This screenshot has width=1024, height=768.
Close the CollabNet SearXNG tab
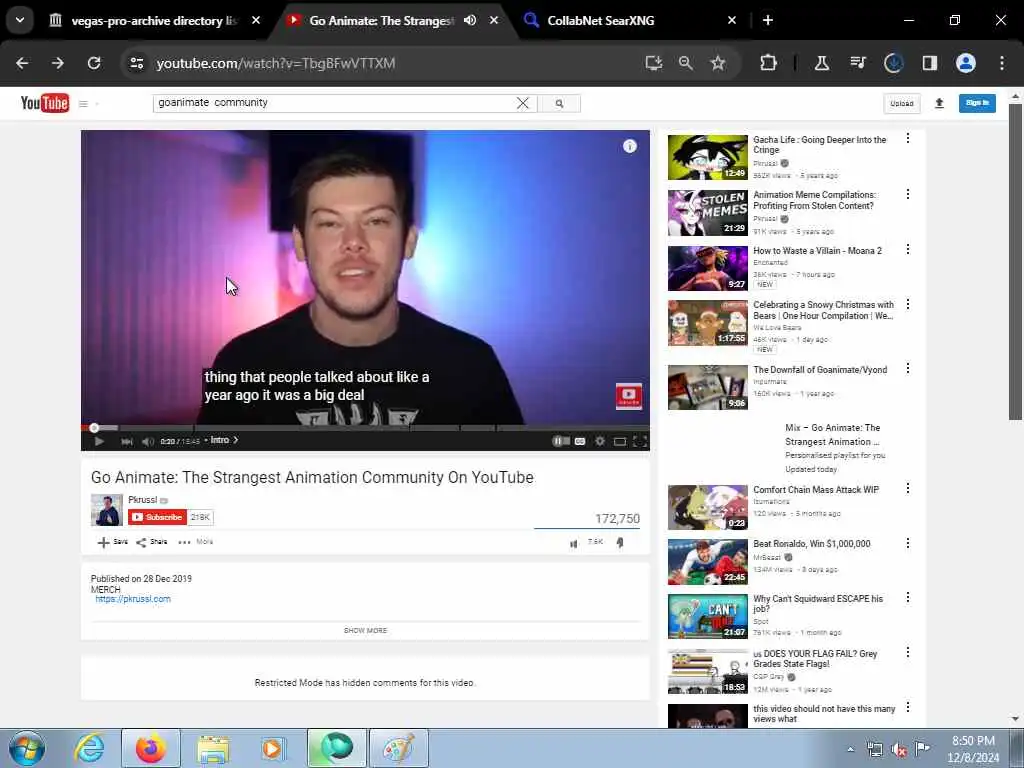coord(731,20)
